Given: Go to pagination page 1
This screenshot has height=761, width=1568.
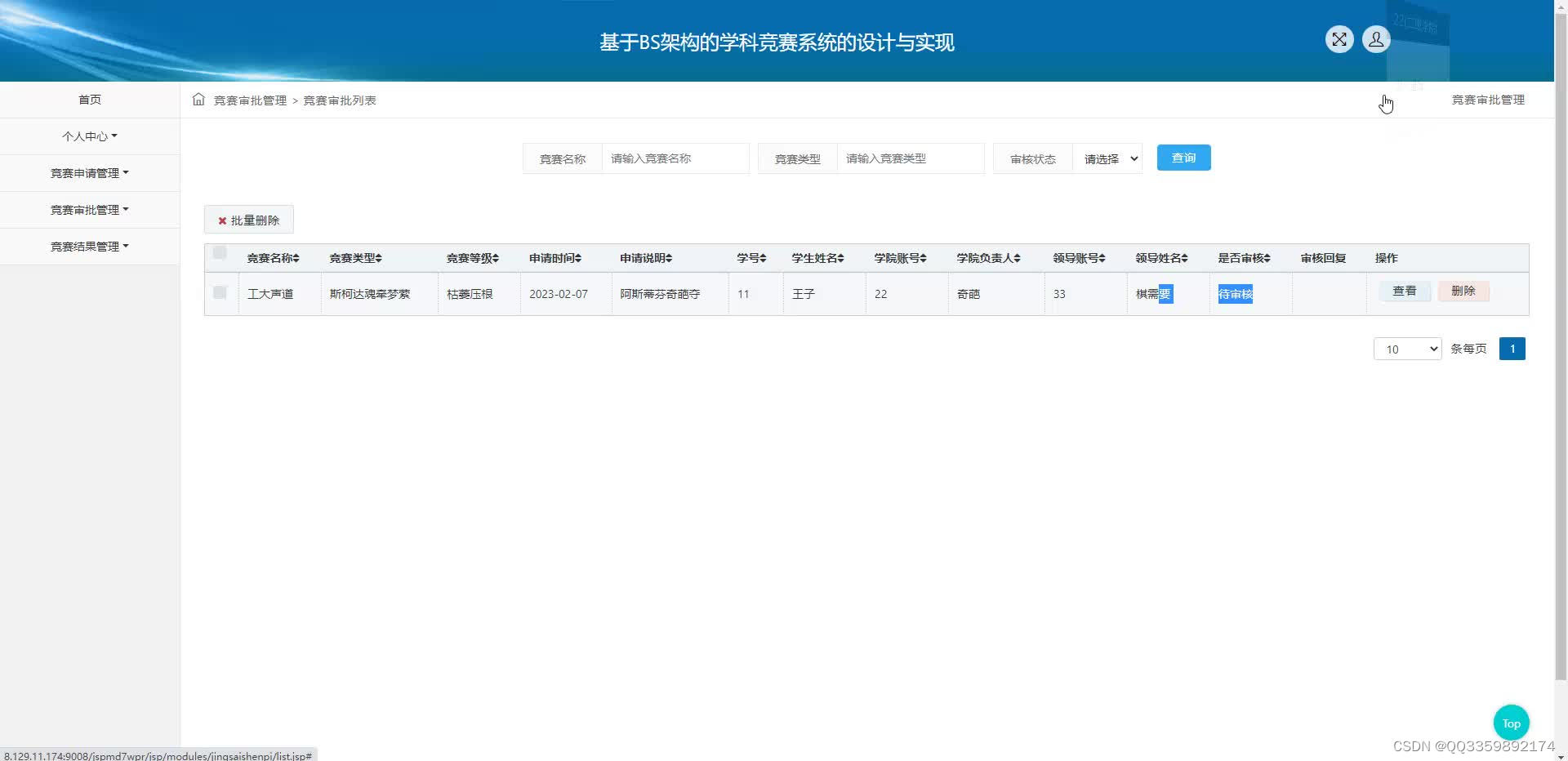Looking at the screenshot, I should 1512,349.
